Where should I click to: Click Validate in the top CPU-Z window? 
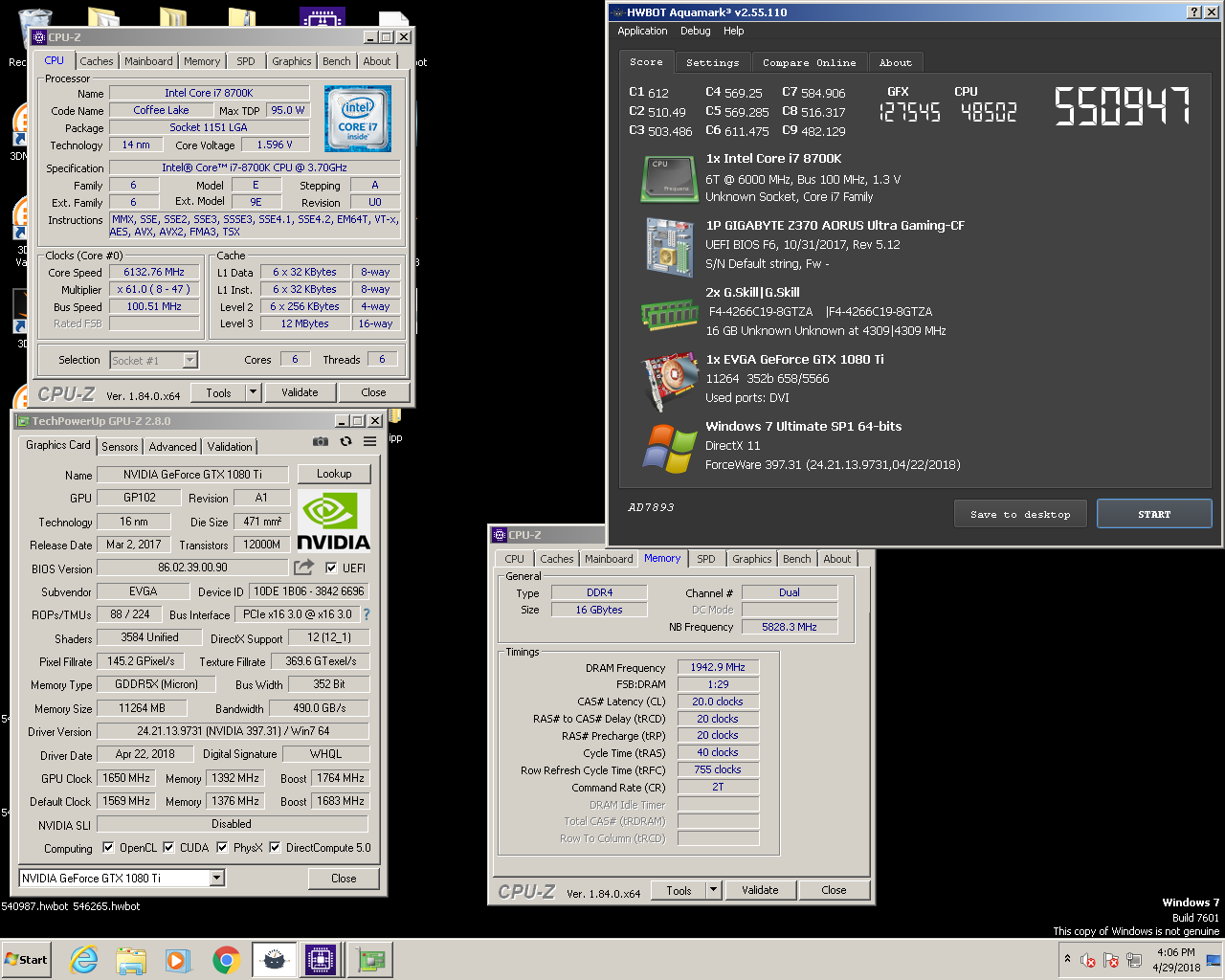point(300,392)
